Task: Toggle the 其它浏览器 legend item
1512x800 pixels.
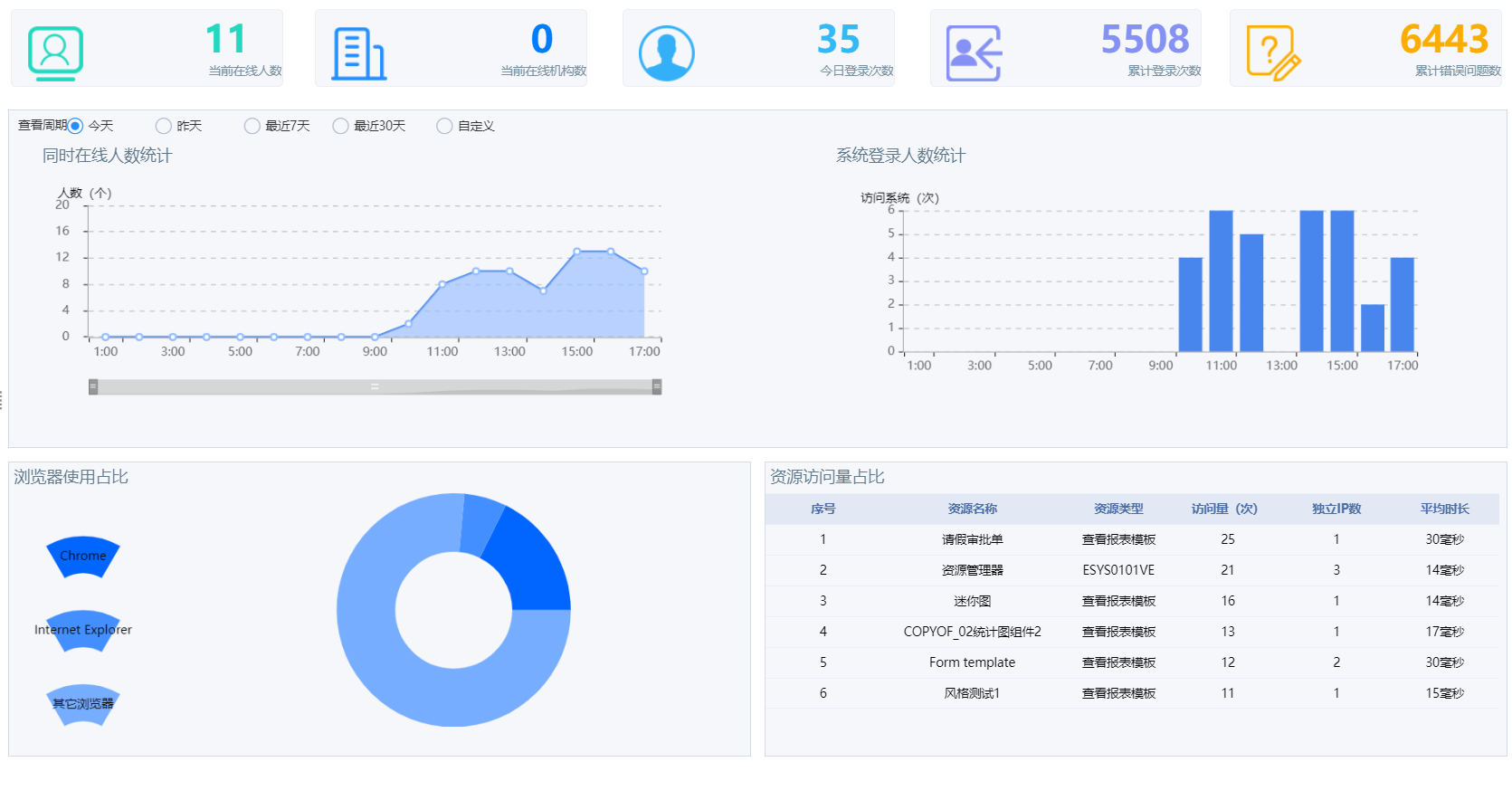Action: [82, 704]
